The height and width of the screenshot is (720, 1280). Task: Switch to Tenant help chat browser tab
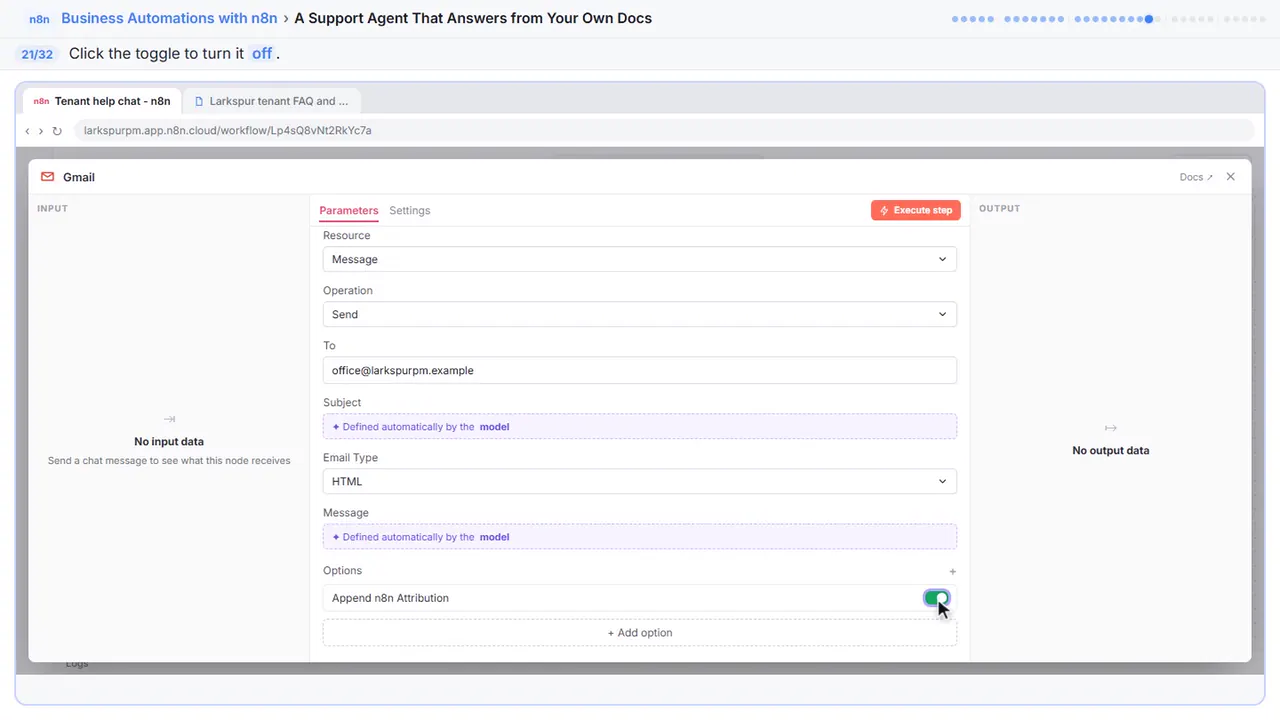(102, 101)
